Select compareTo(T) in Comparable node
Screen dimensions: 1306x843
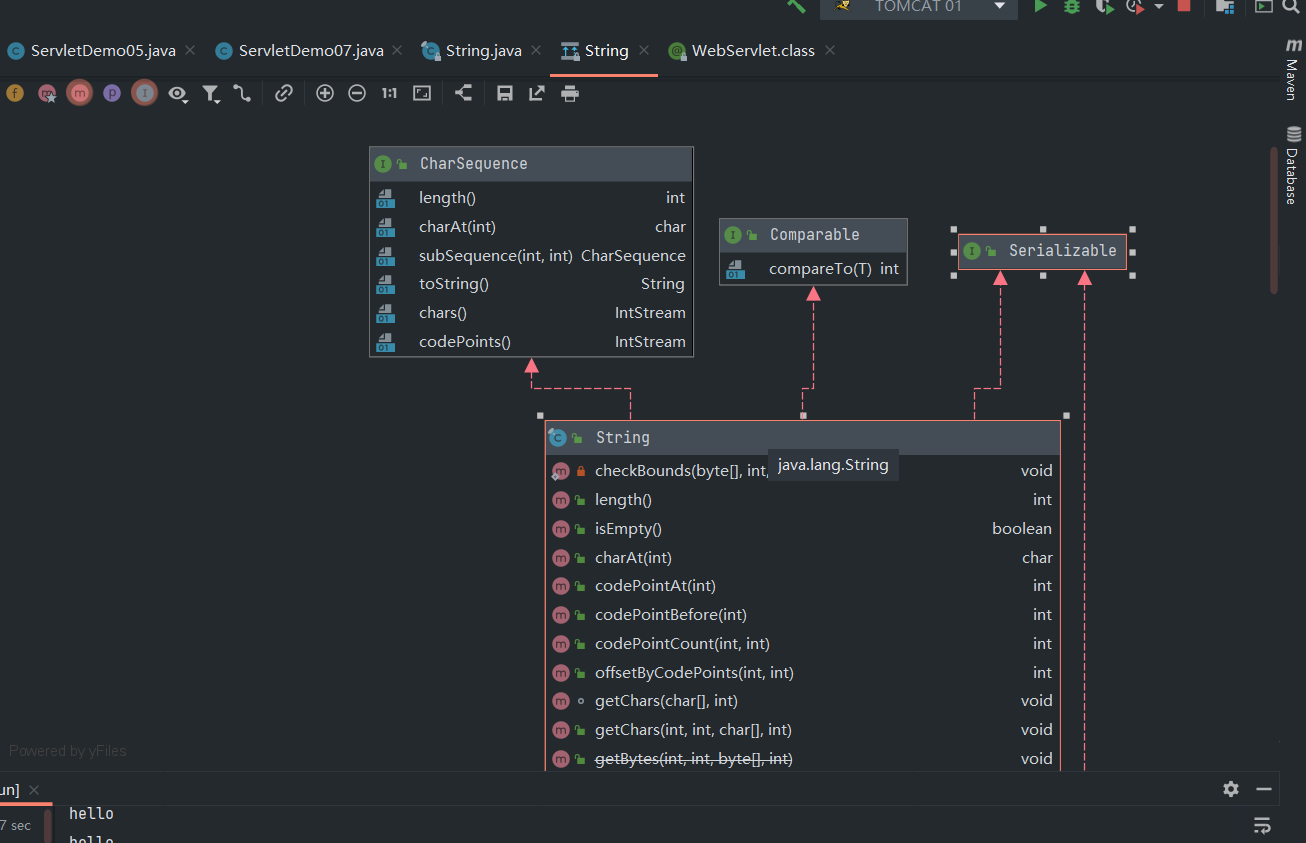click(813, 269)
